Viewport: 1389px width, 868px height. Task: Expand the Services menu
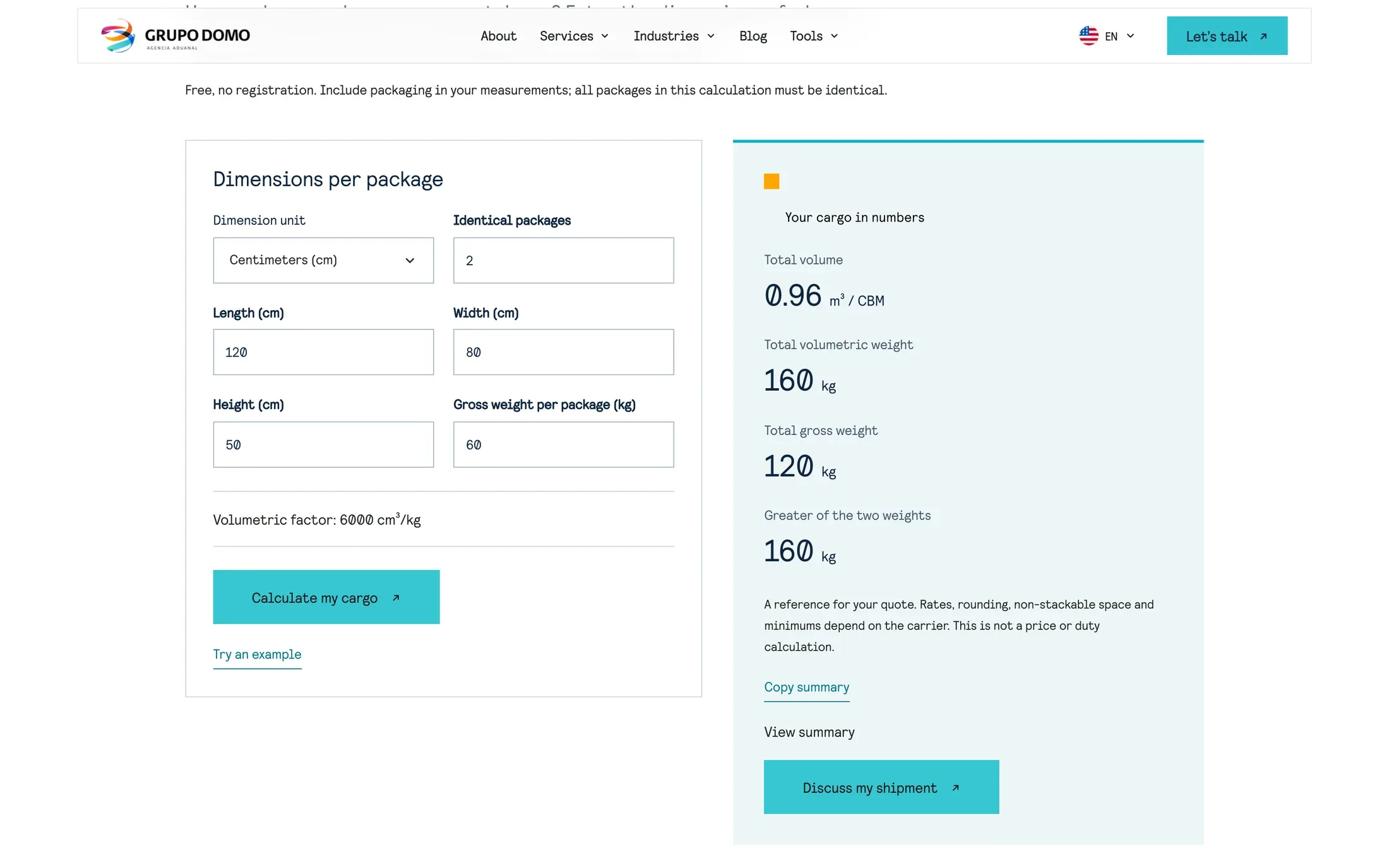[574, 36]
